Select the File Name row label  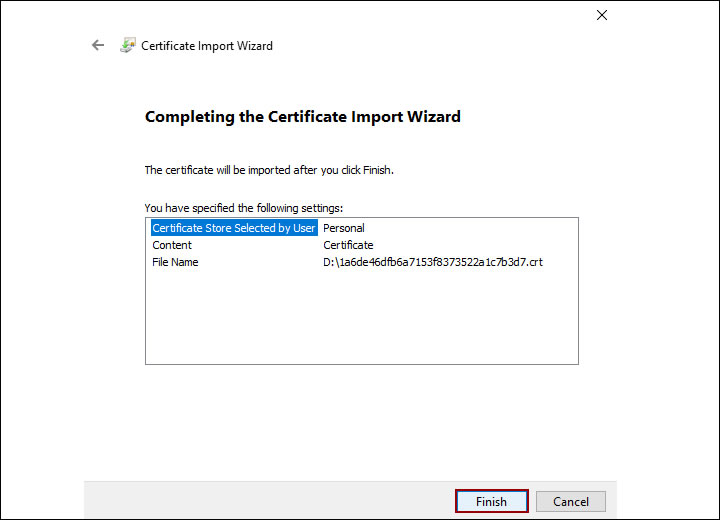pyautogui.click(x=176, y=262)
